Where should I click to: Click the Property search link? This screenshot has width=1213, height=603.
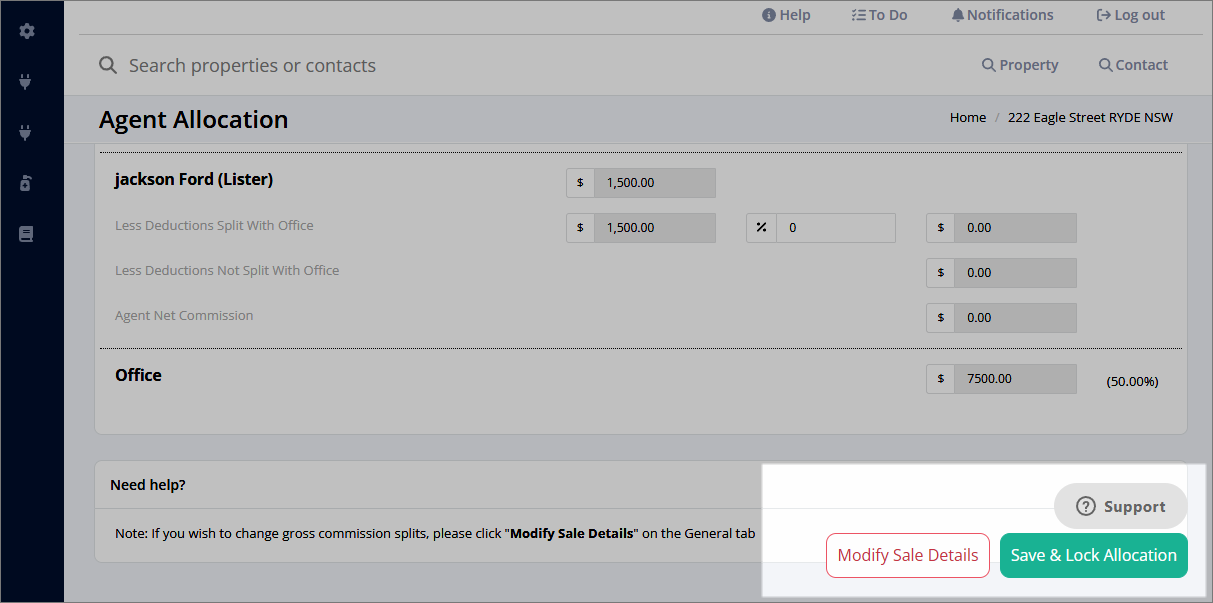tap(1020, 65)
